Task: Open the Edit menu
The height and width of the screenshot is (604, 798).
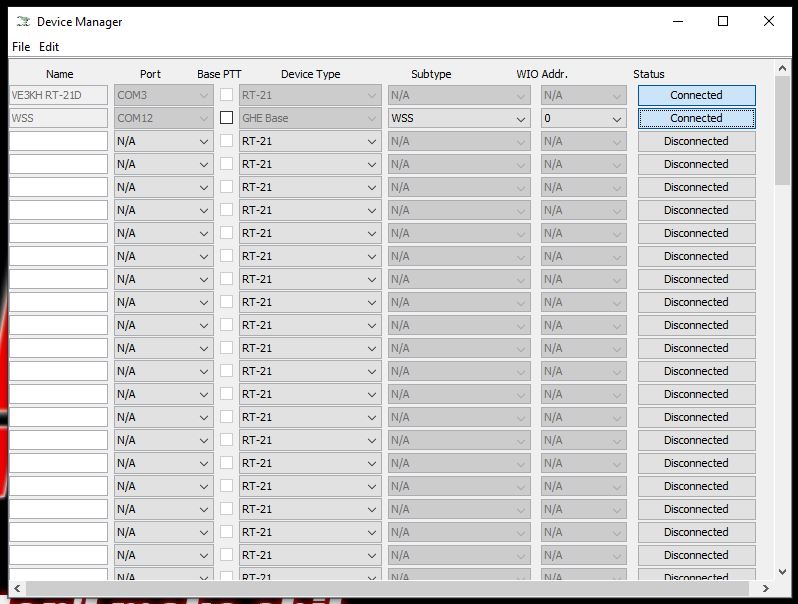Action: pyautogui.click(x=49, y=47)
